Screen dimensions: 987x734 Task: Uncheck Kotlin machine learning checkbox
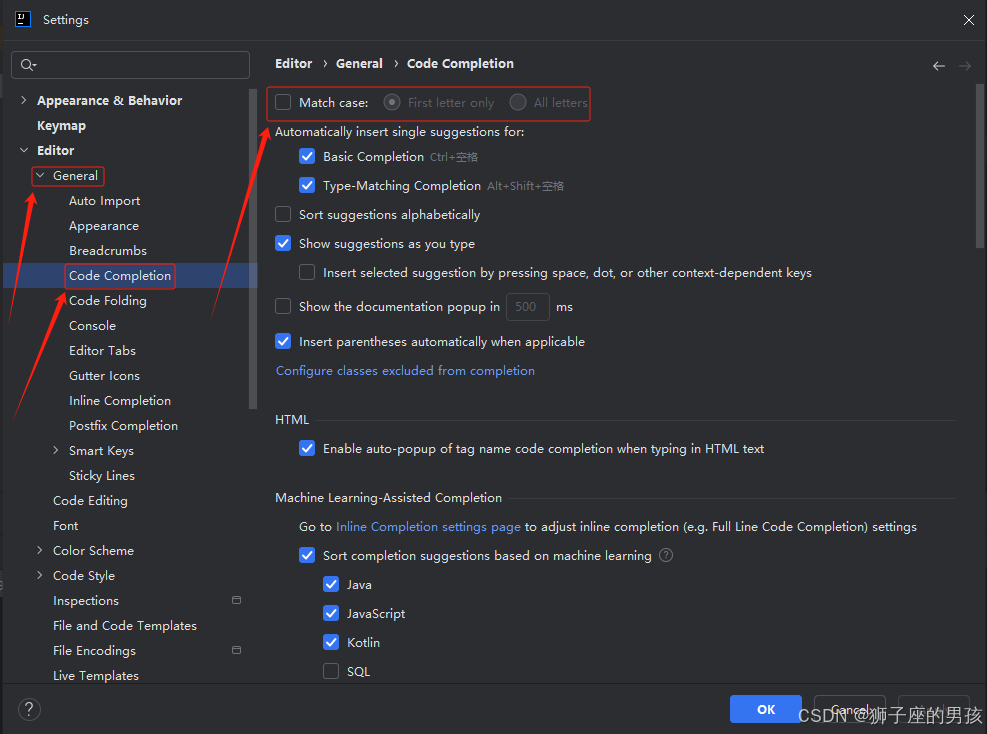coord(331,642)
